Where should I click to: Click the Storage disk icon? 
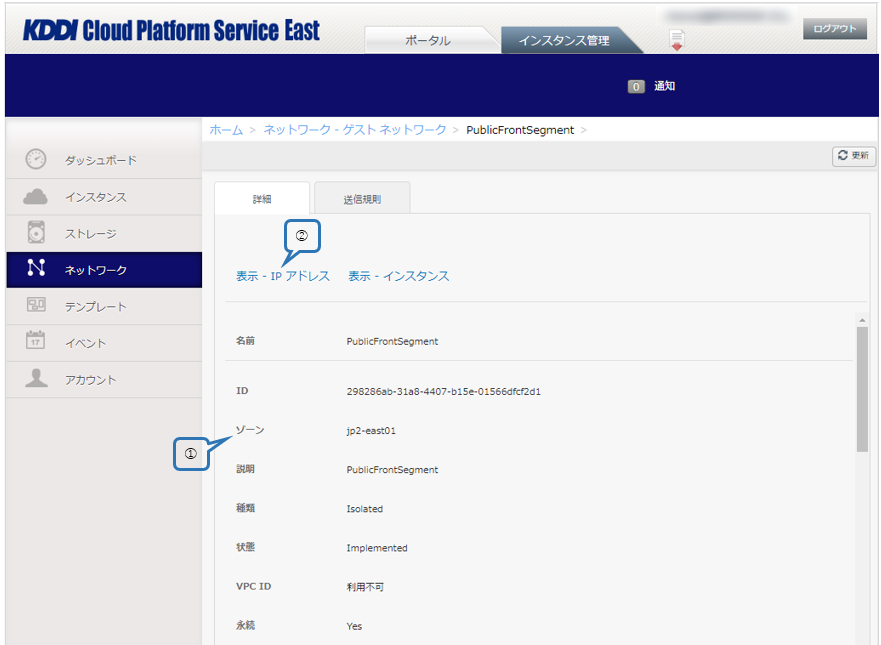click(x=36, y=233)
